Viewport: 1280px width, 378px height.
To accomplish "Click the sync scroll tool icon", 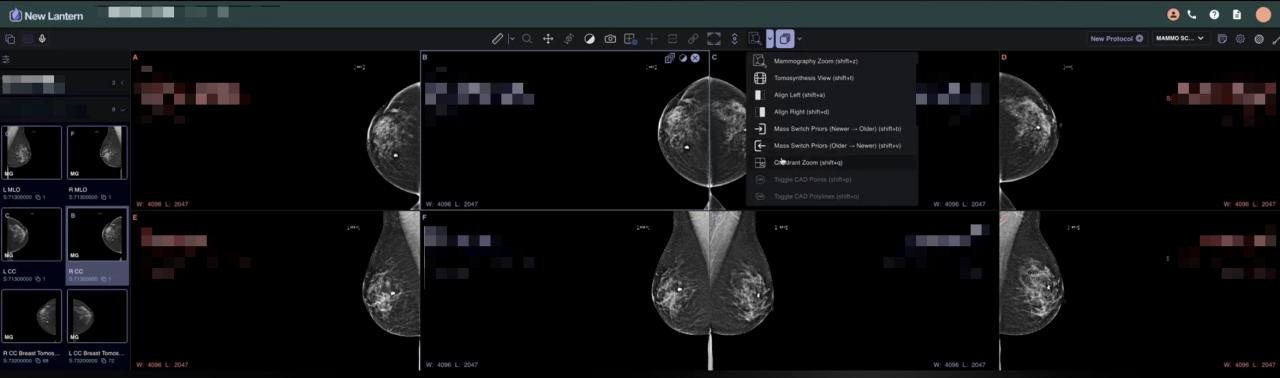I will [569, 39].
